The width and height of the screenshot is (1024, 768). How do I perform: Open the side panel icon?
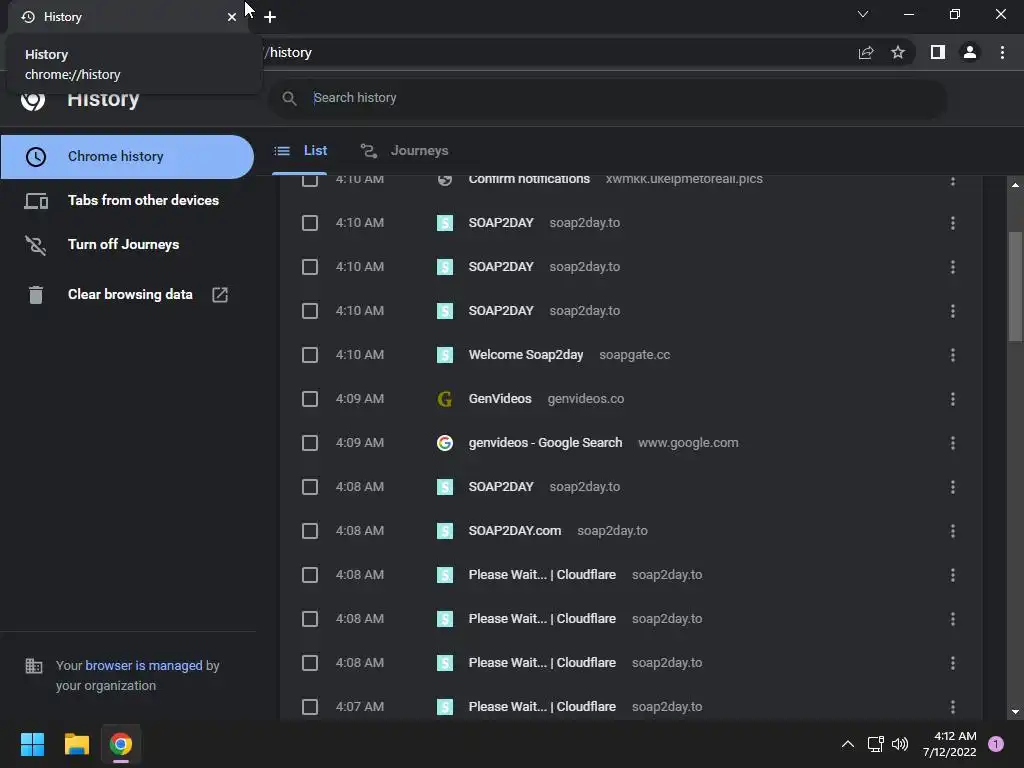pyautogui.click(x=938, y=52)
